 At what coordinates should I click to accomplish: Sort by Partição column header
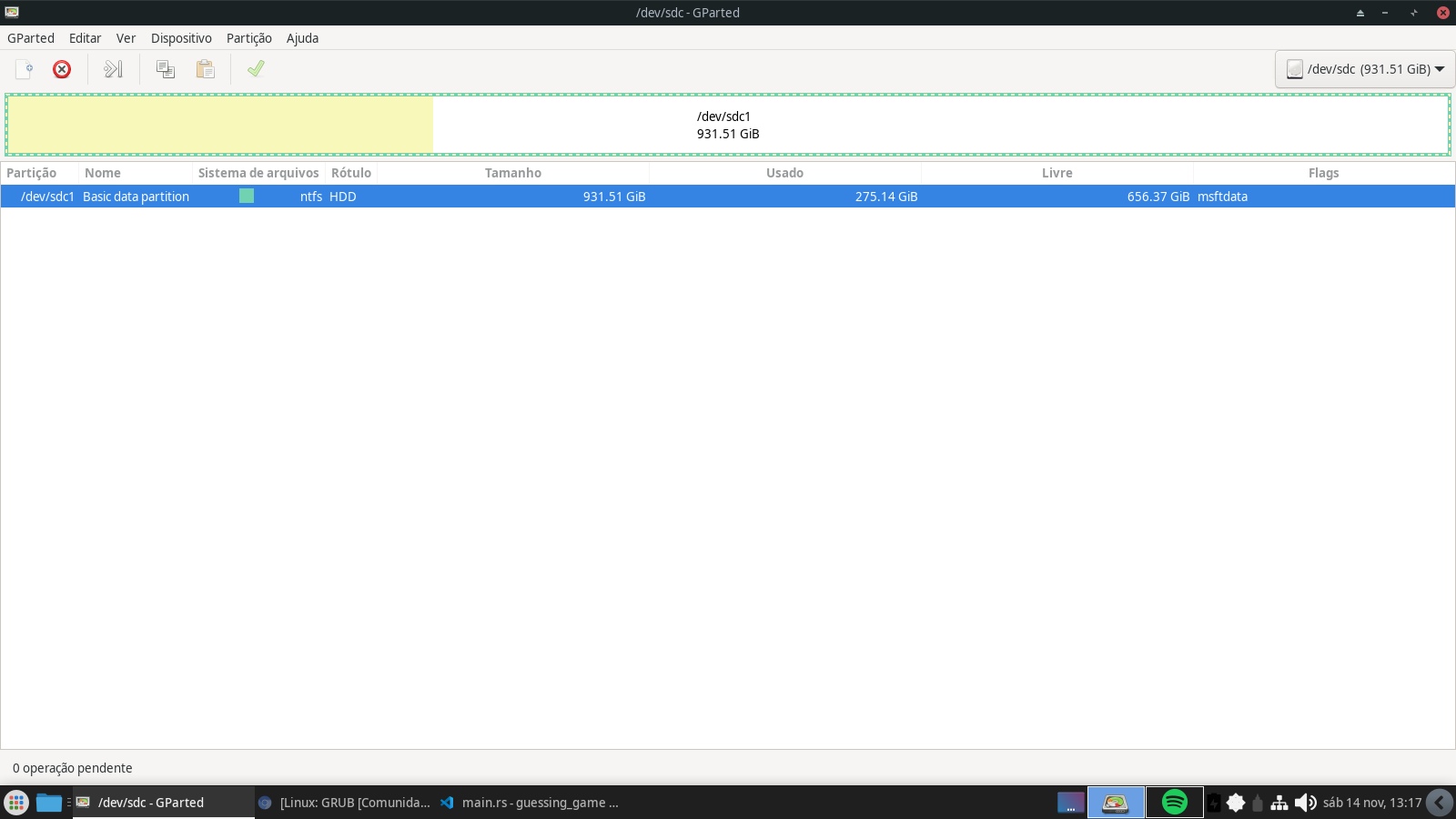click(39, 173)
